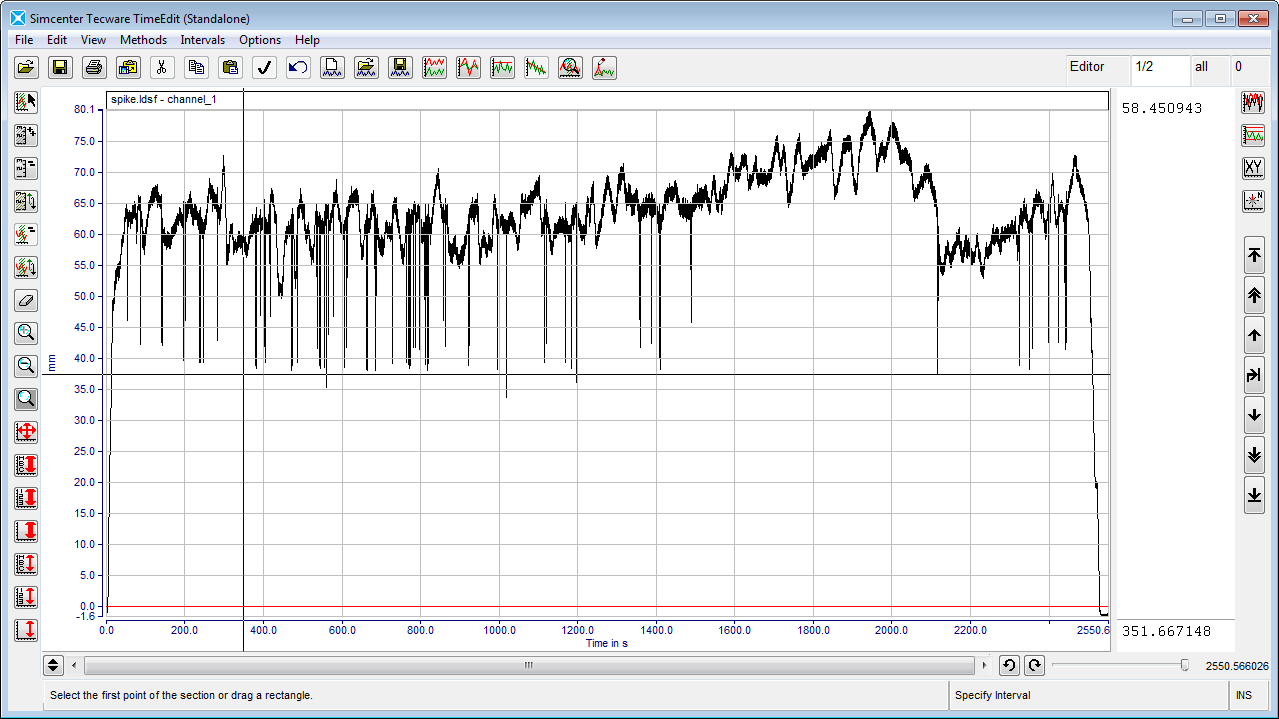Open the Edit menu
The width and height of the screenshot is (1279, 719).
(57, 40)
